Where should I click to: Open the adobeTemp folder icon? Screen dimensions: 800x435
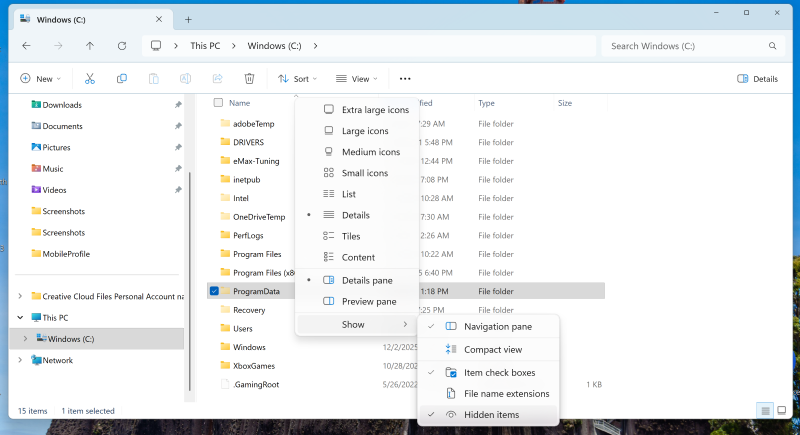[x=225, y=123]
